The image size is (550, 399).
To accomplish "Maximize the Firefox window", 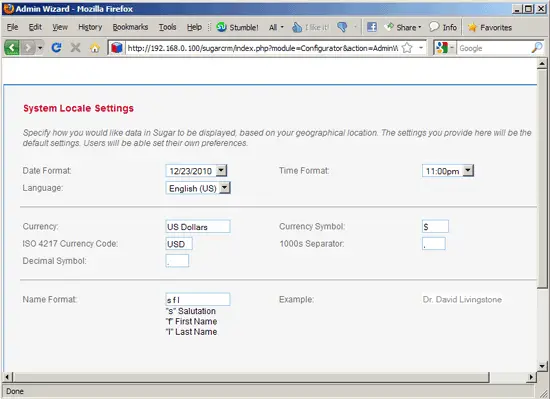I will (529, 9).
